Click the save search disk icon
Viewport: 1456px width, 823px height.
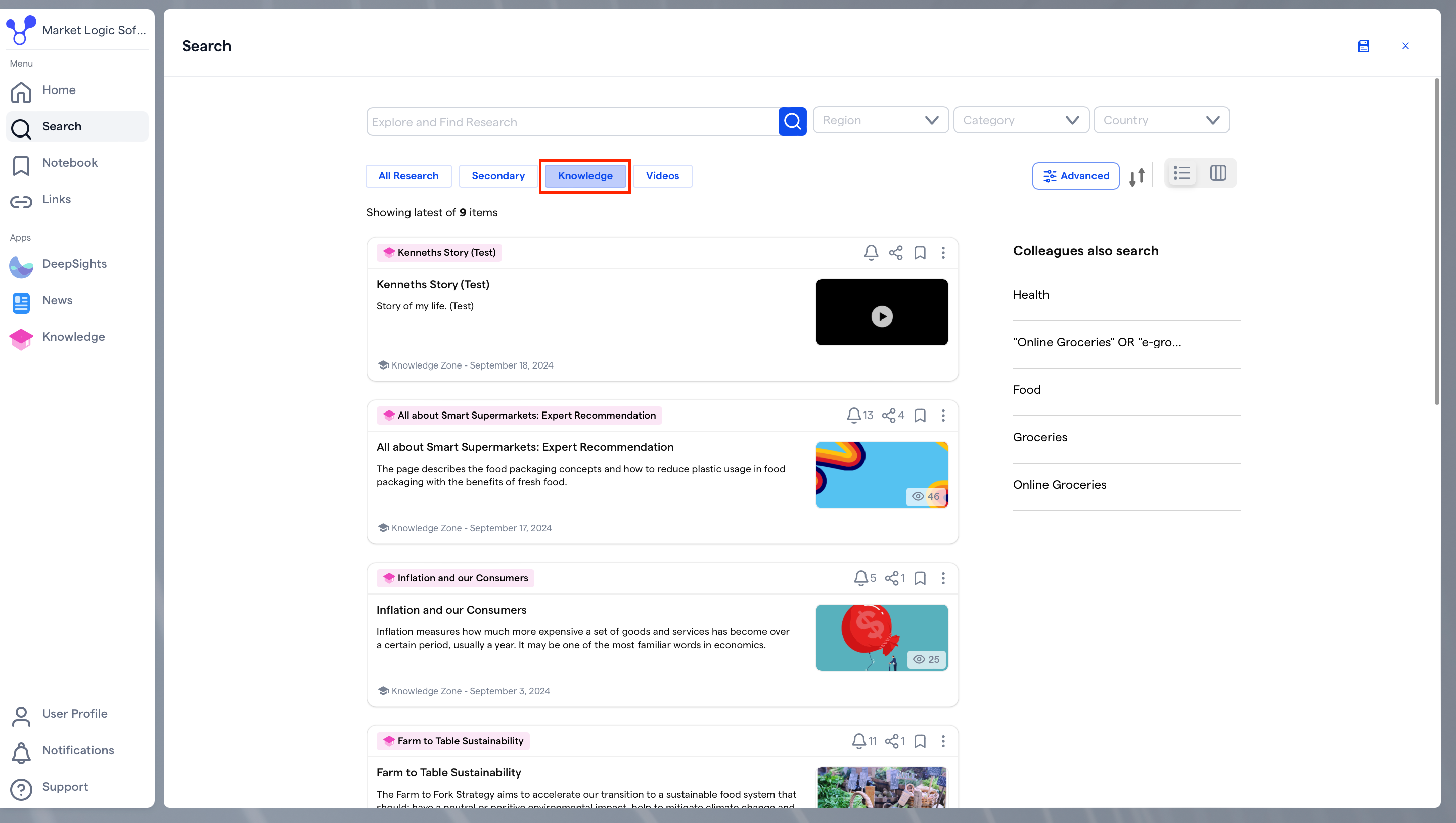tap(1363, 46)
